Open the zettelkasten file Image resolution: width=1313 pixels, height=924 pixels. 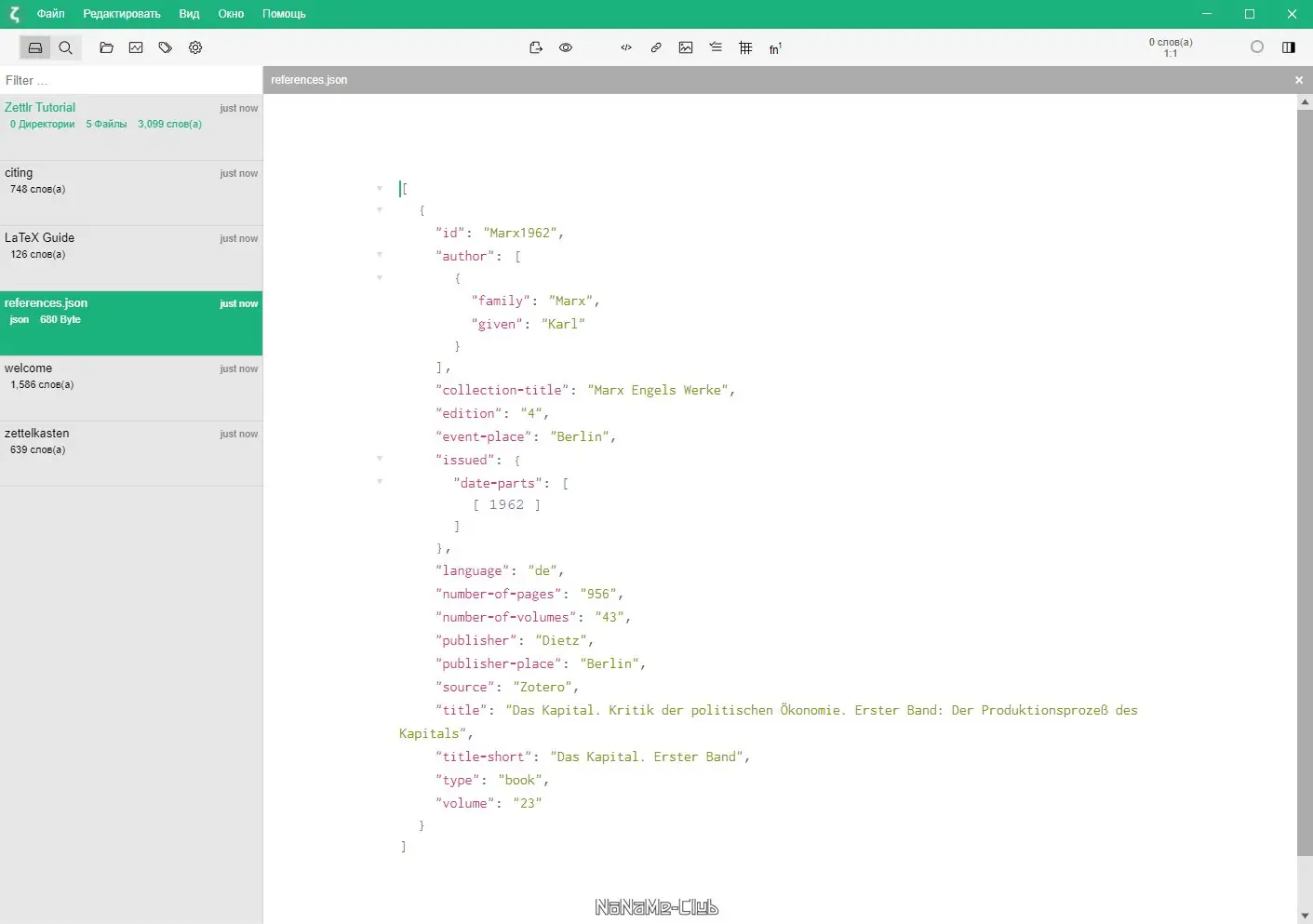131,453
